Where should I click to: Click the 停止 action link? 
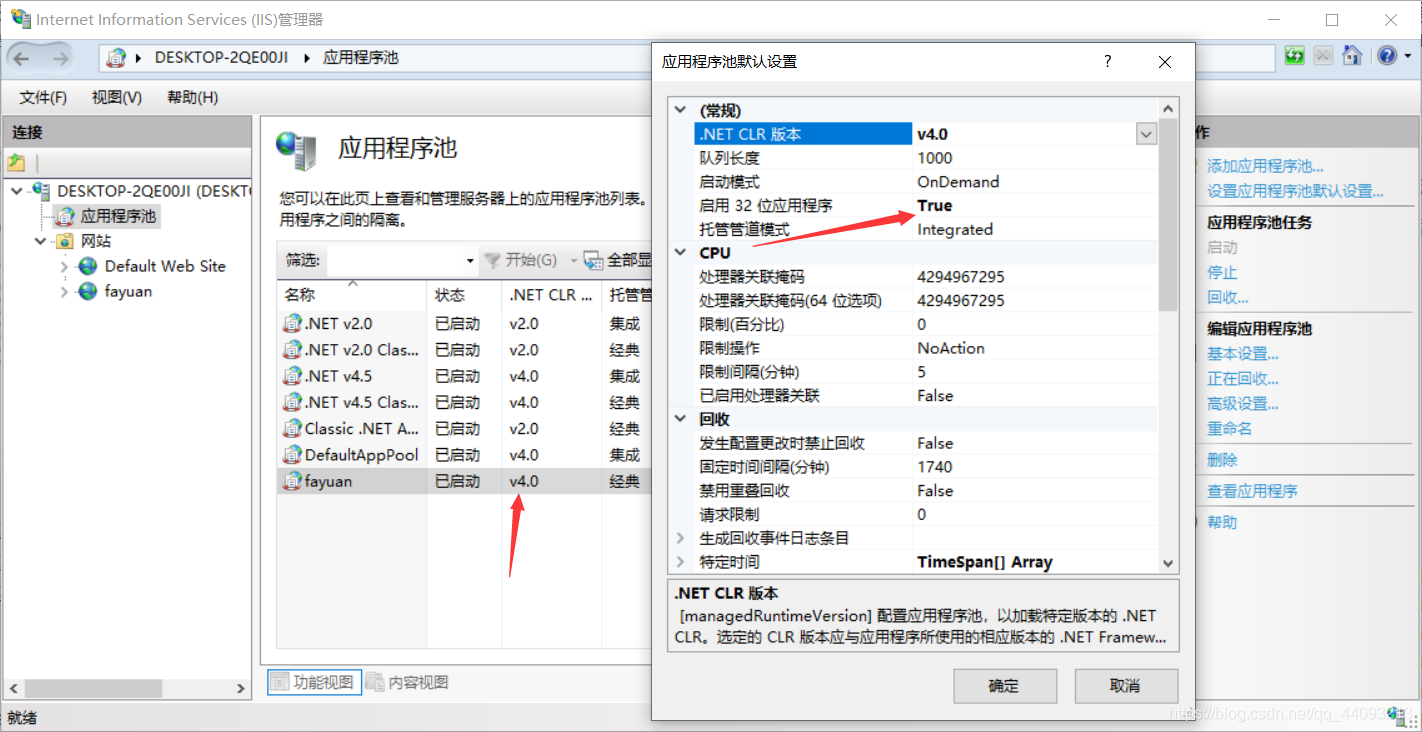coord(1222,272)
